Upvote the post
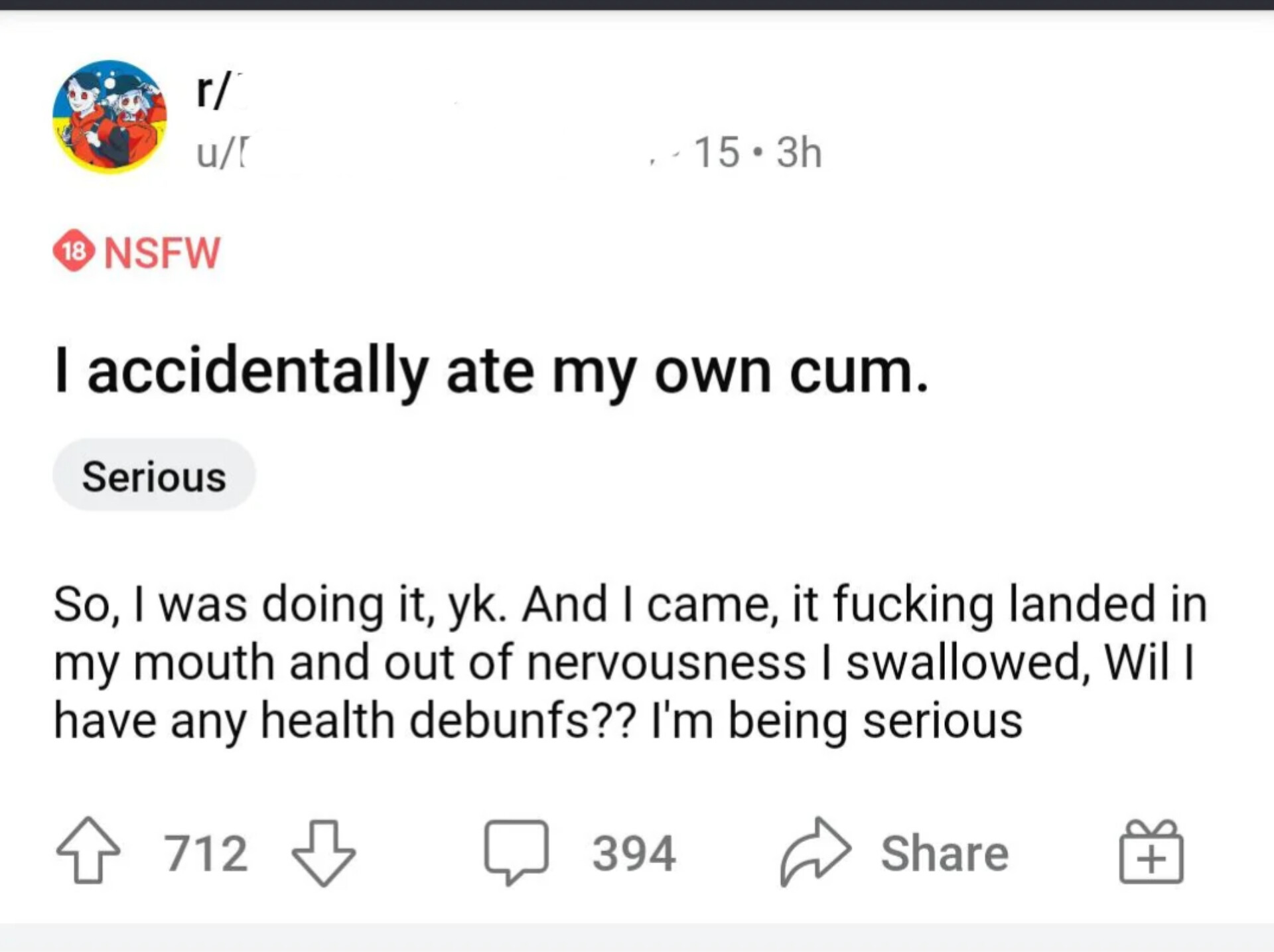Image resolution: width=1274 pixels, height=952 pixels. pyautogui.click(x=88, y=851)
